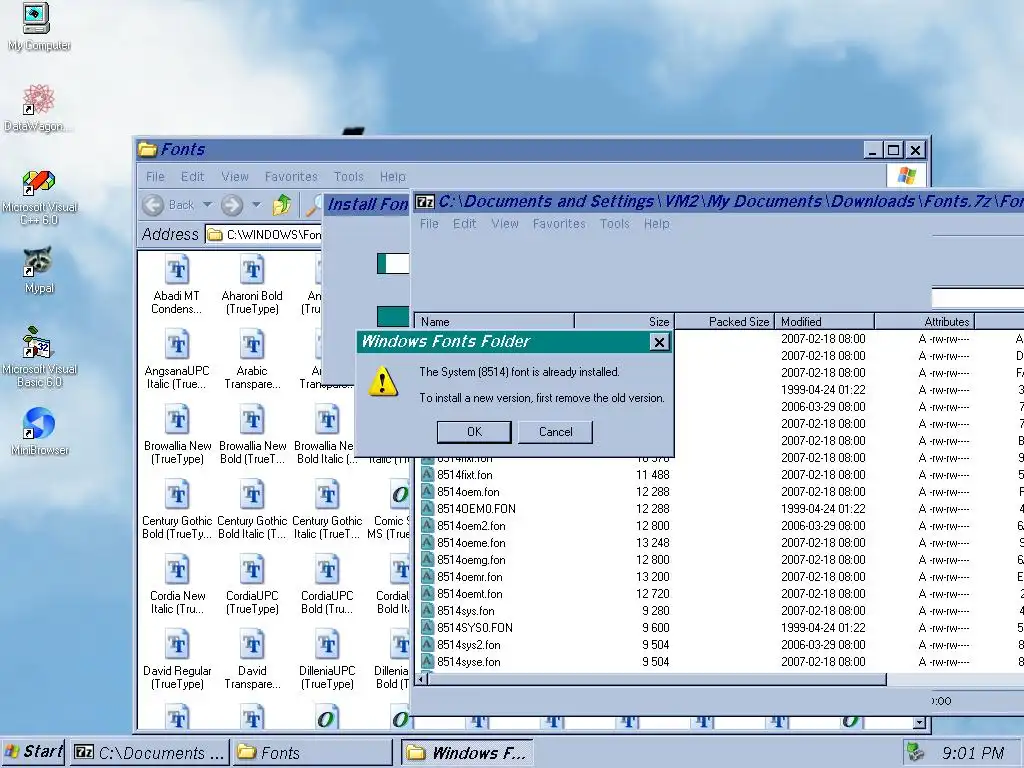Viewport: 1024px width, 768px height.
Task: Click the Start button
Action: tap(33, 752)
